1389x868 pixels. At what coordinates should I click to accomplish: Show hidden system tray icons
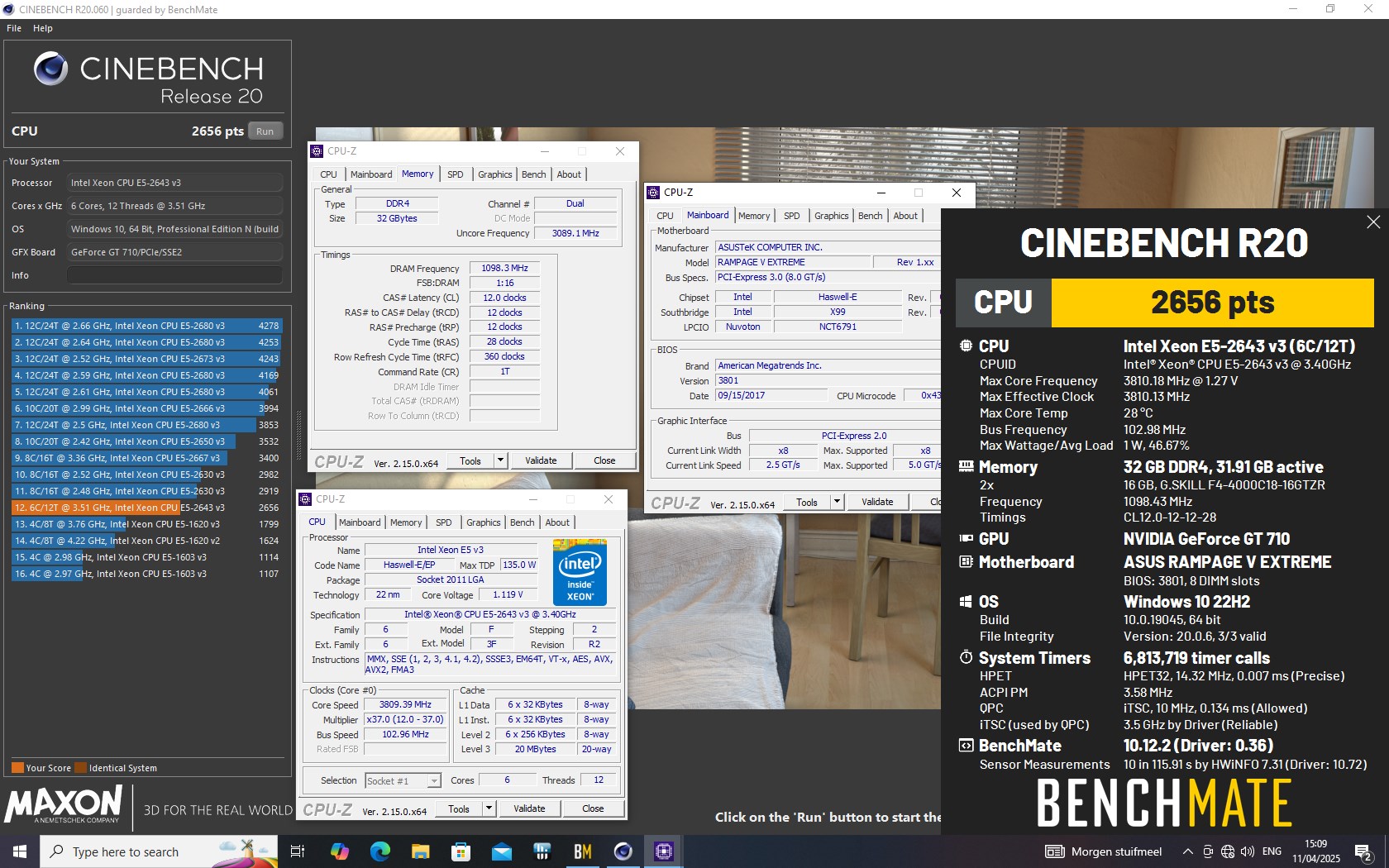[x=1187, y=851]
